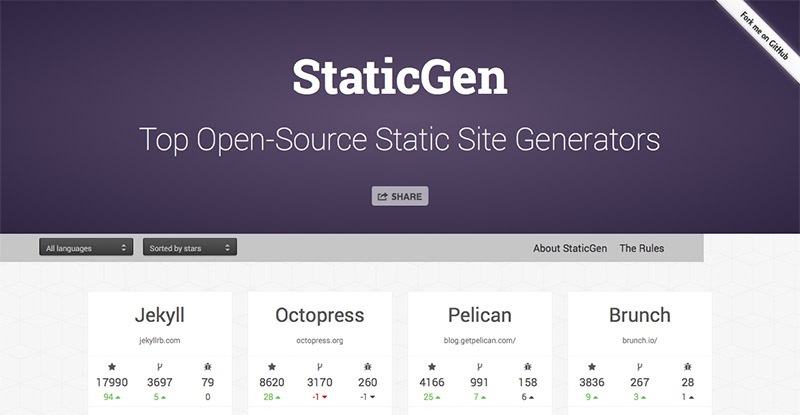Click the bug issues icon on Brunch card
The height and width of the screenshot is (415, 800).
pos(688,367)
